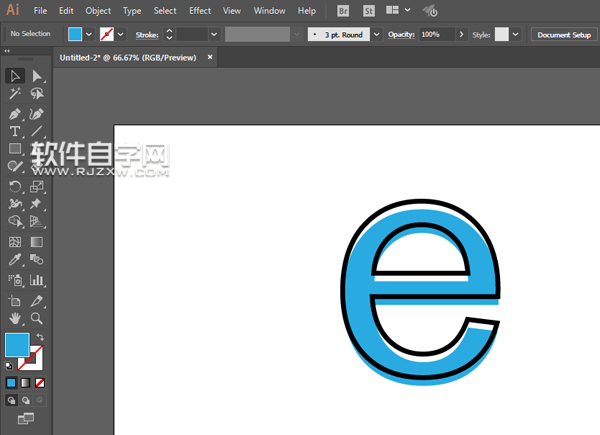Change screen mode at toolbar bottom
The width and height of the screenshot is (600, 435).
[26, 419]
